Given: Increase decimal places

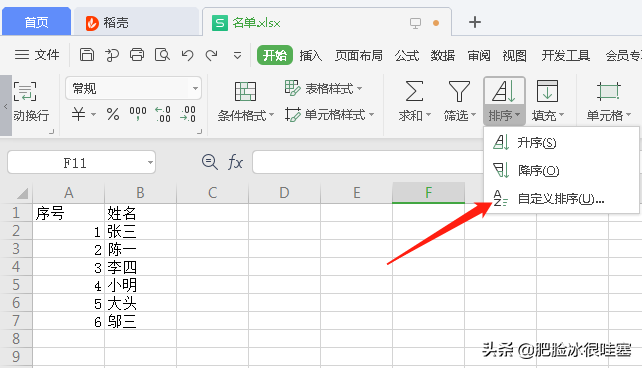Looking at the screenshot, I should click(163, 114).
